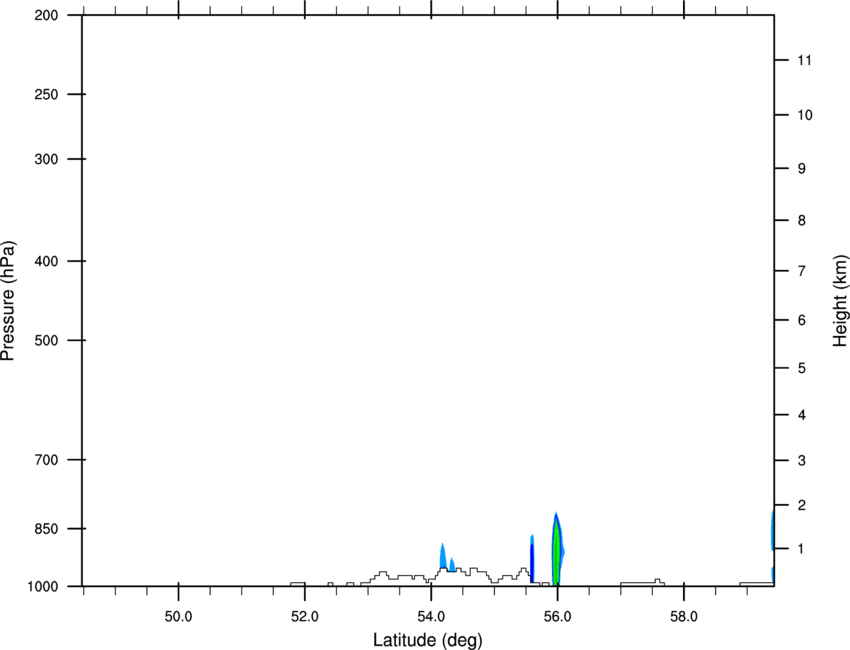Select the 250 pressure tick label
Image resolution: width=850 pixels, height=650 pixels.
pos(46,94)
